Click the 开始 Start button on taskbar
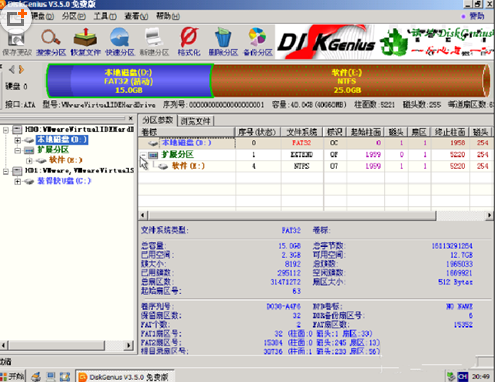The height and width of the screenshot is (382, 495). tap(13, 376)
